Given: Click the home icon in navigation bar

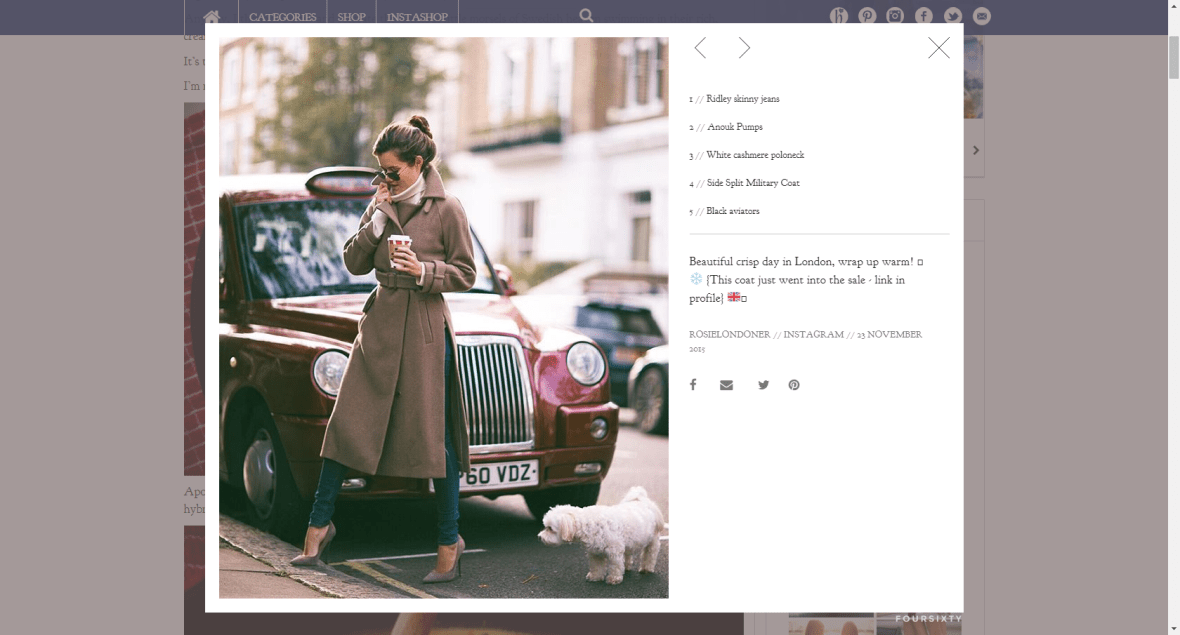Looking at the screenshot, I should [x=211, y=17].
